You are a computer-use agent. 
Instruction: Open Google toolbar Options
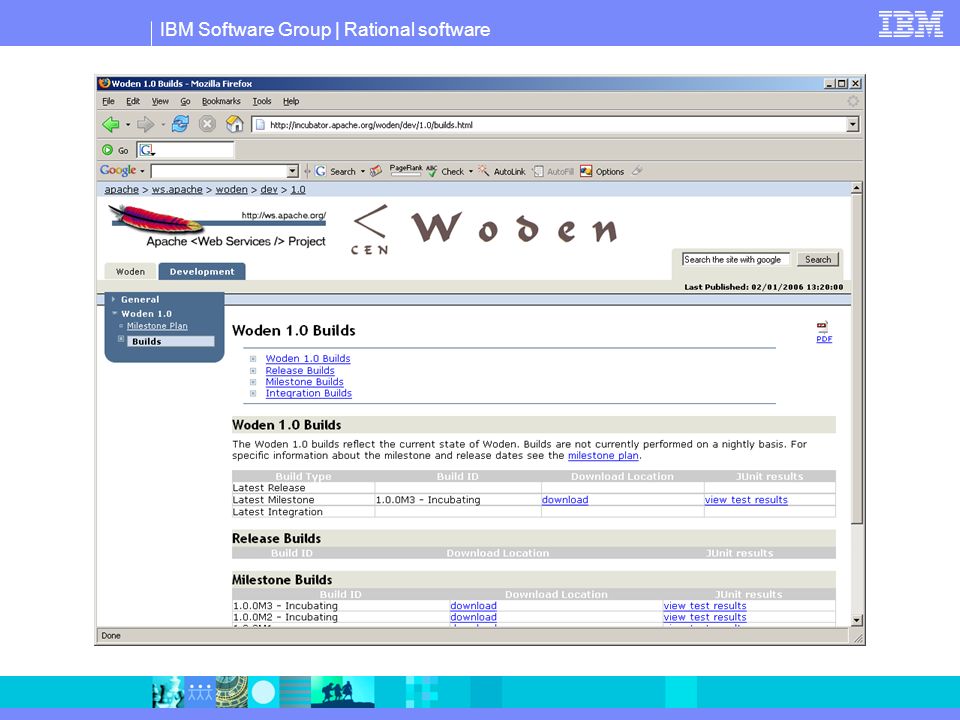tap(602, 171)
